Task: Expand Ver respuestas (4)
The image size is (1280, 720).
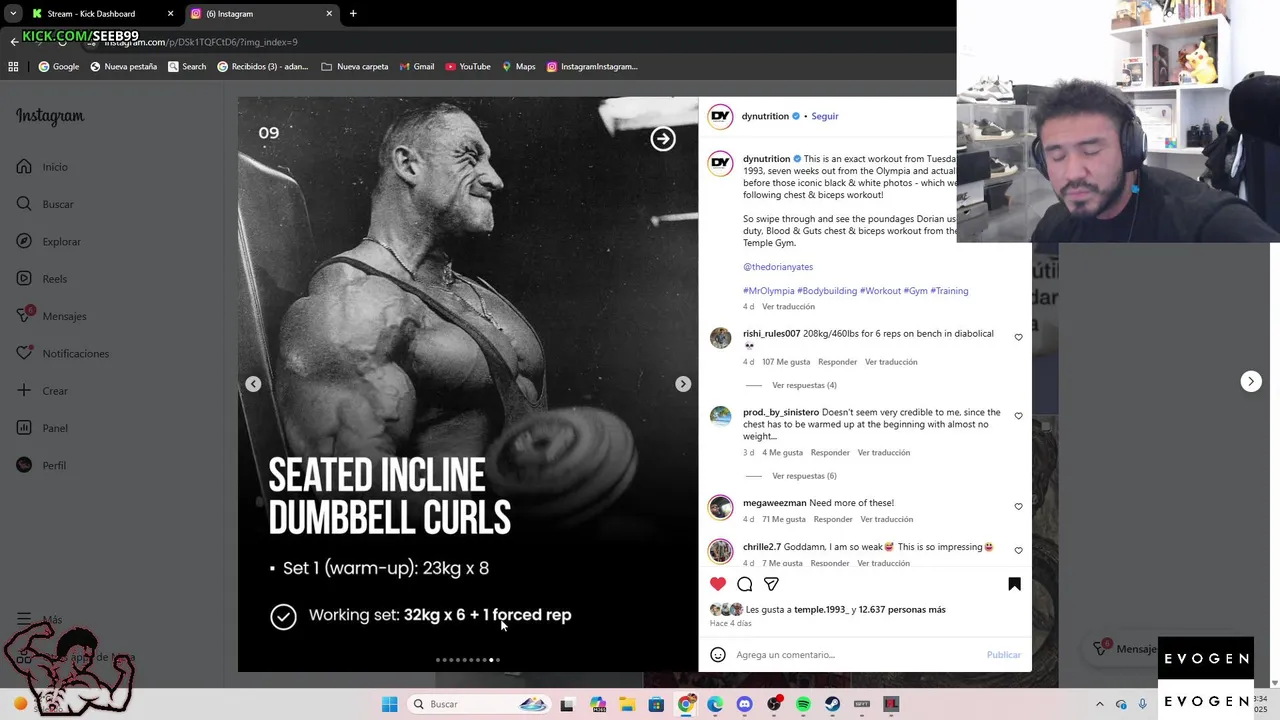Action: click(804, 385)
